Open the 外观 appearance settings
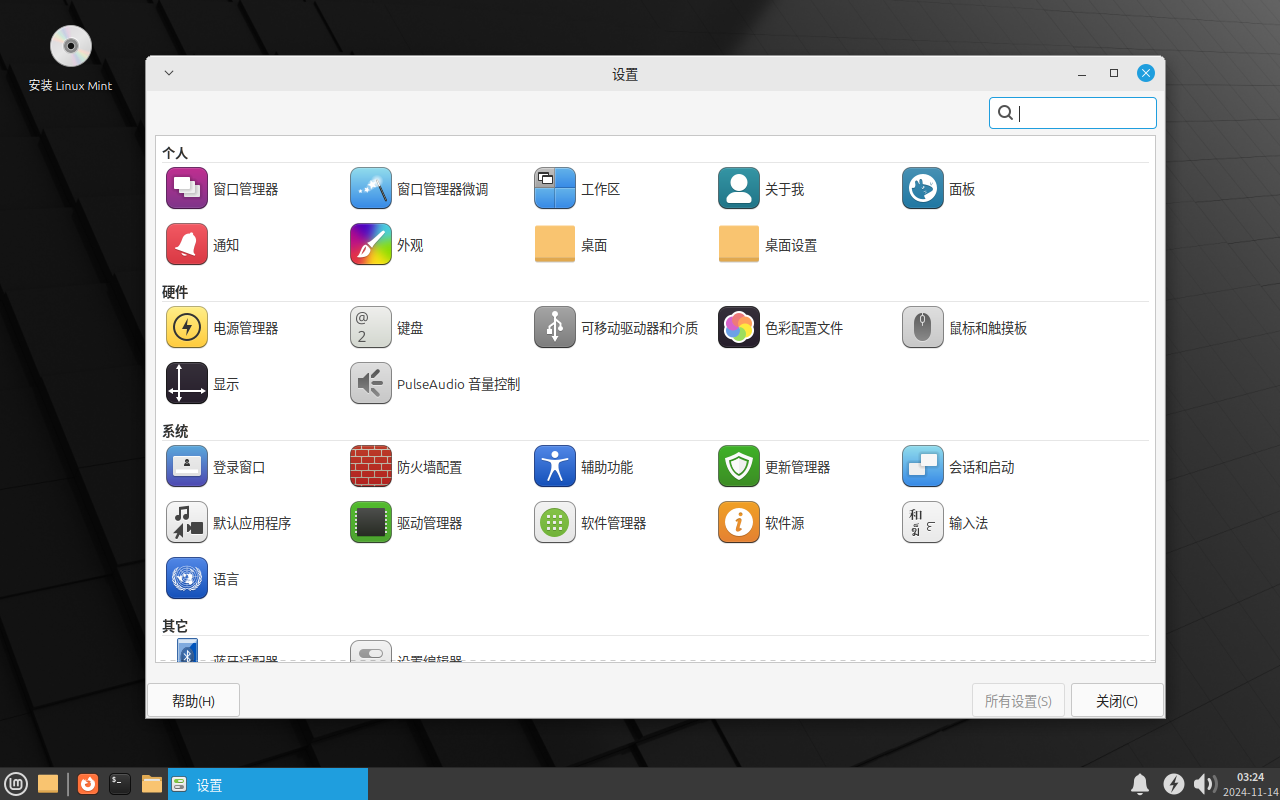This screenshot has height=800, width=1280. (x=386, y=245)
